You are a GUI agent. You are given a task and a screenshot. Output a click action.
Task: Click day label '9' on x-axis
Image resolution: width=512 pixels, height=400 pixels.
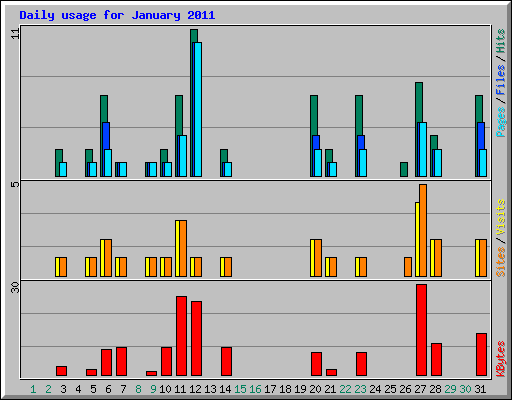[153, 389]
